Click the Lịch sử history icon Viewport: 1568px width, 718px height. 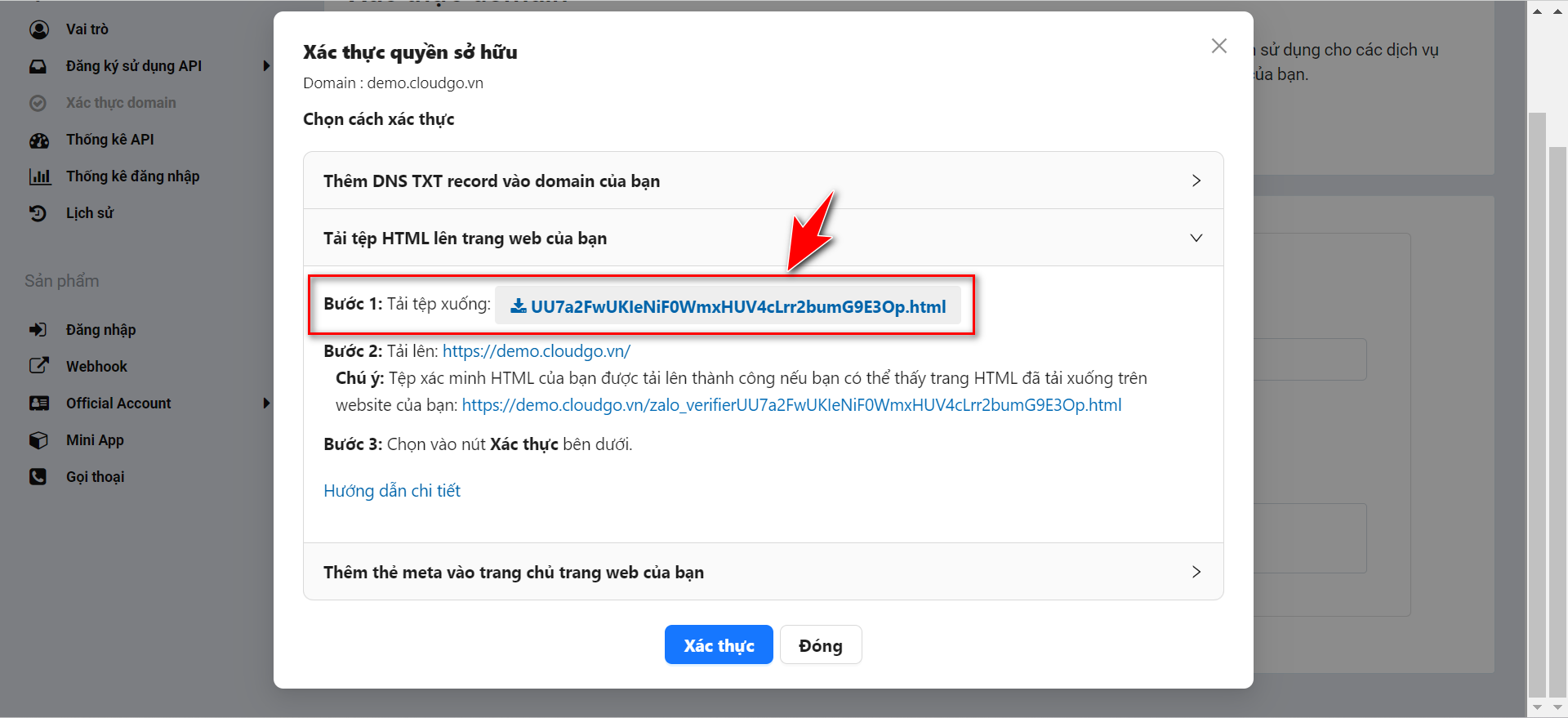pos(38,213)
